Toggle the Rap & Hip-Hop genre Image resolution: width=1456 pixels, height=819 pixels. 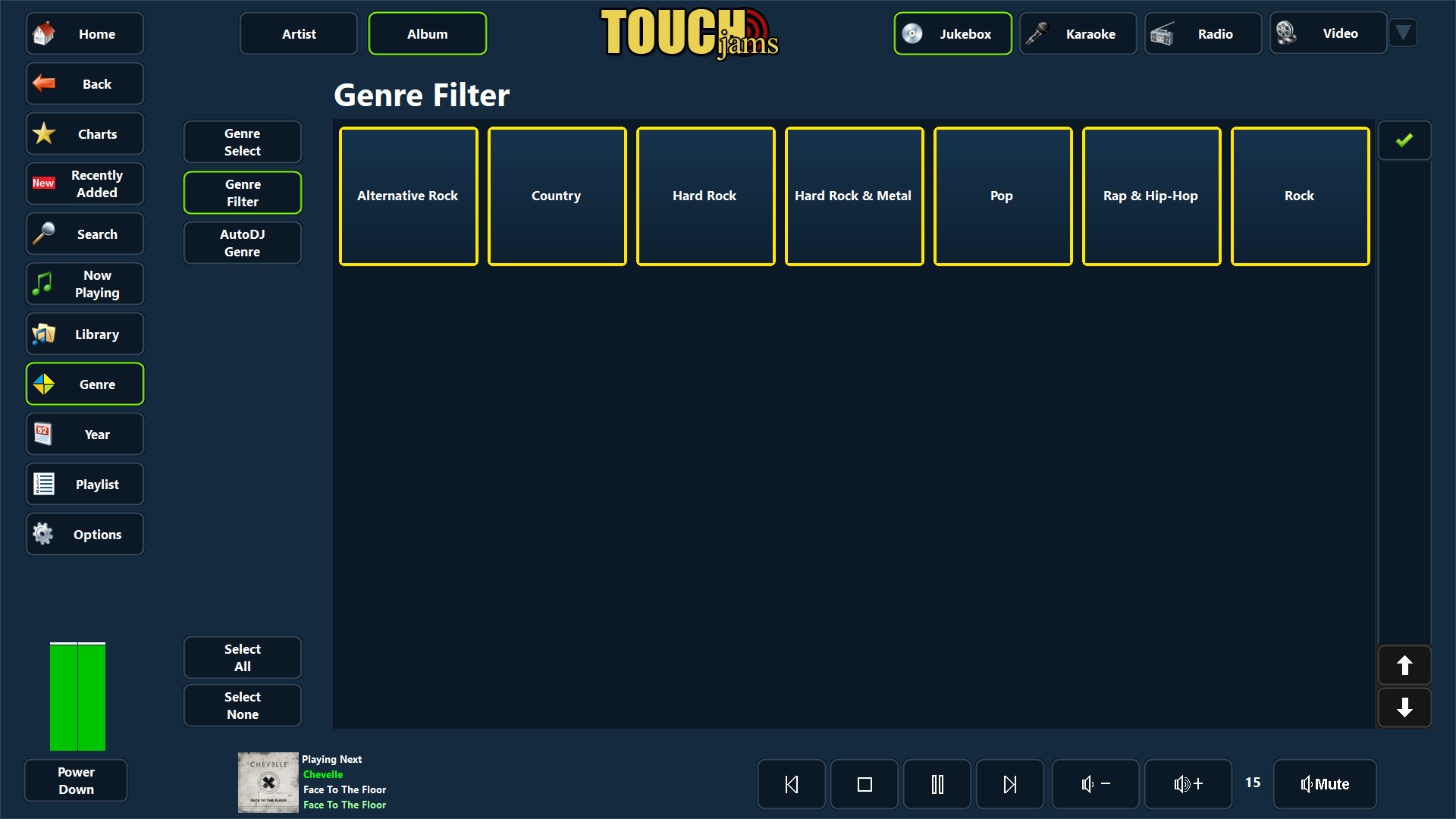point(1151,196)
